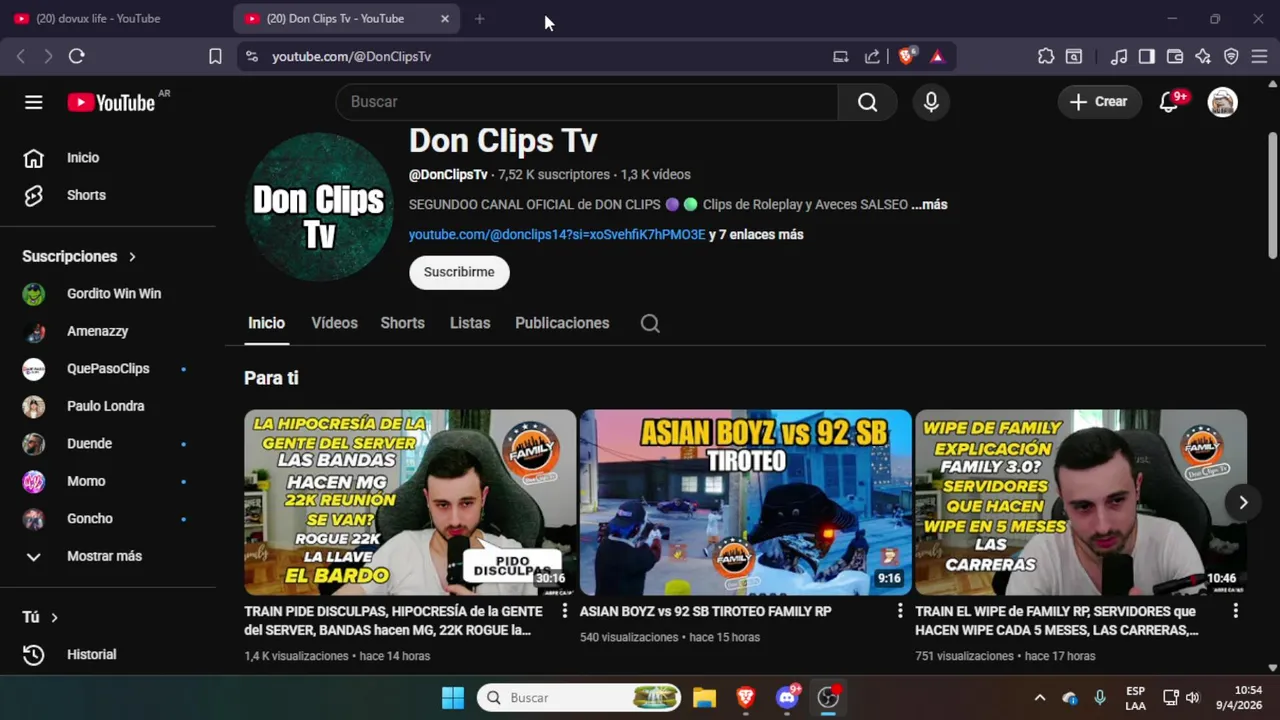Go back in browser history

click(21, 57)
